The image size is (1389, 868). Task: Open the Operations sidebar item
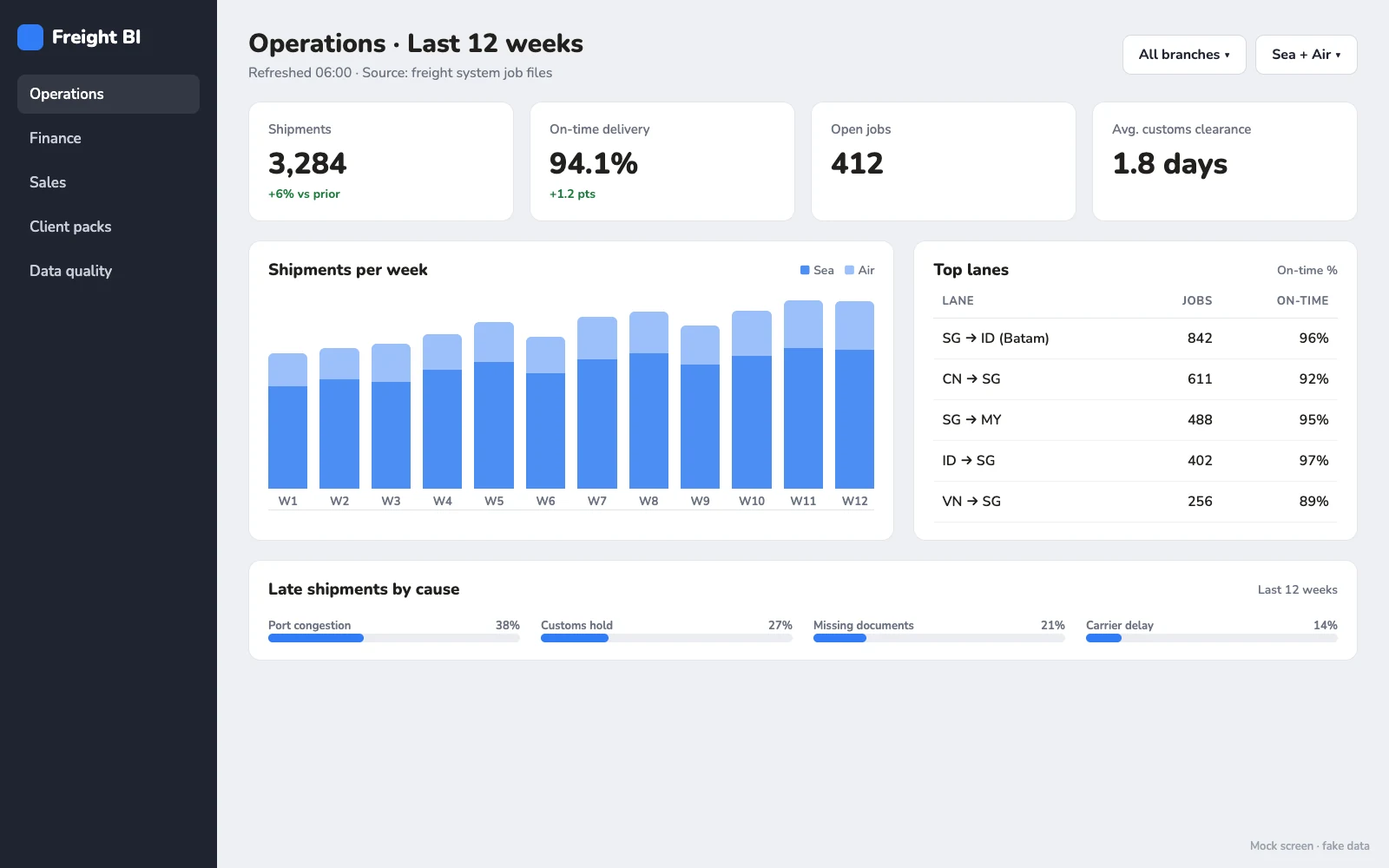(109, 94)
